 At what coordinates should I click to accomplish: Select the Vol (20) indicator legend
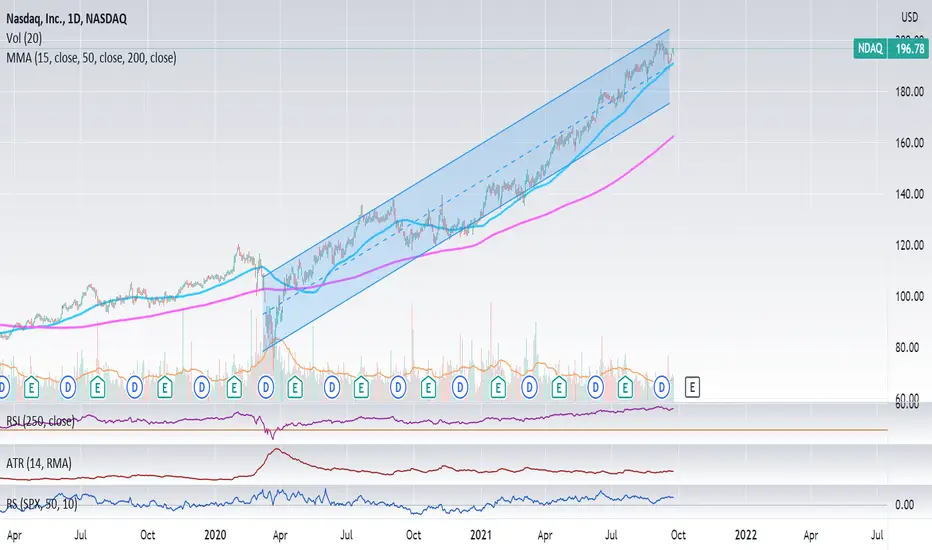pyautogui.click(x=24, y=38)
